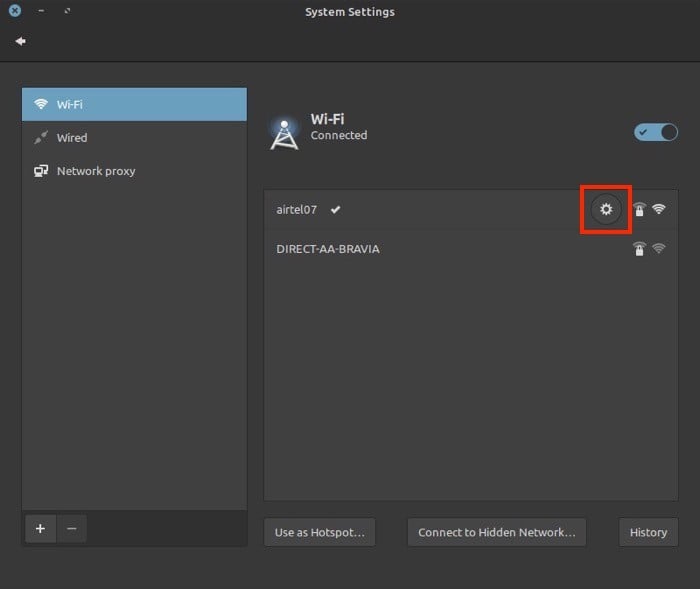Add a connection with plus button
Image resolution: width=700 pixels, height=589 pixels.
41,529
